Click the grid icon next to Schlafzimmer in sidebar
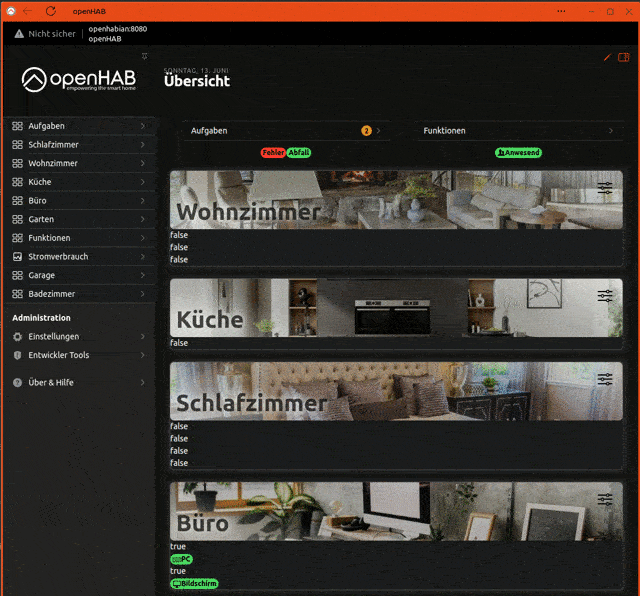The height and width of the screenshot is (596, 640). tap(18, 145)
